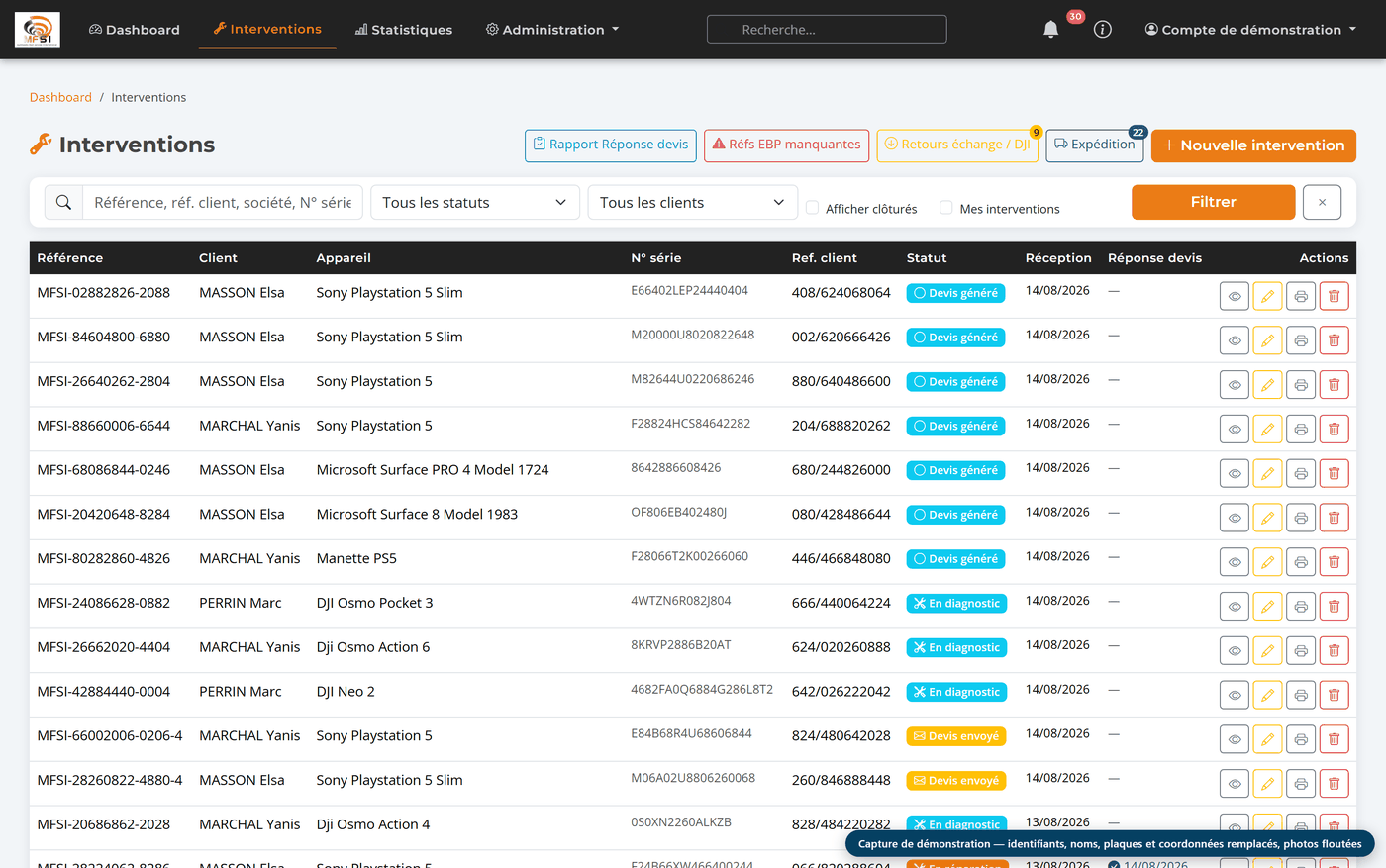Screen dimensions: 1386x868
Task: Delete intervention MFSI-88660006-6644
Action: (1334, 430)
